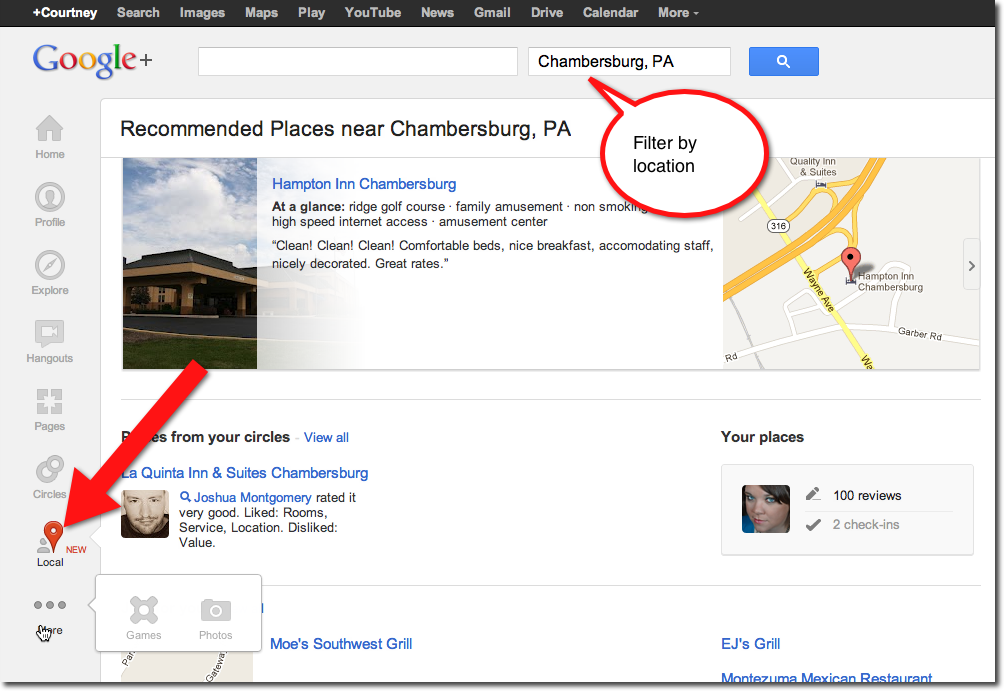1005x692 pixels.
Task: Show next place with right chevron arrow
Action: click(x=972, y=265)
